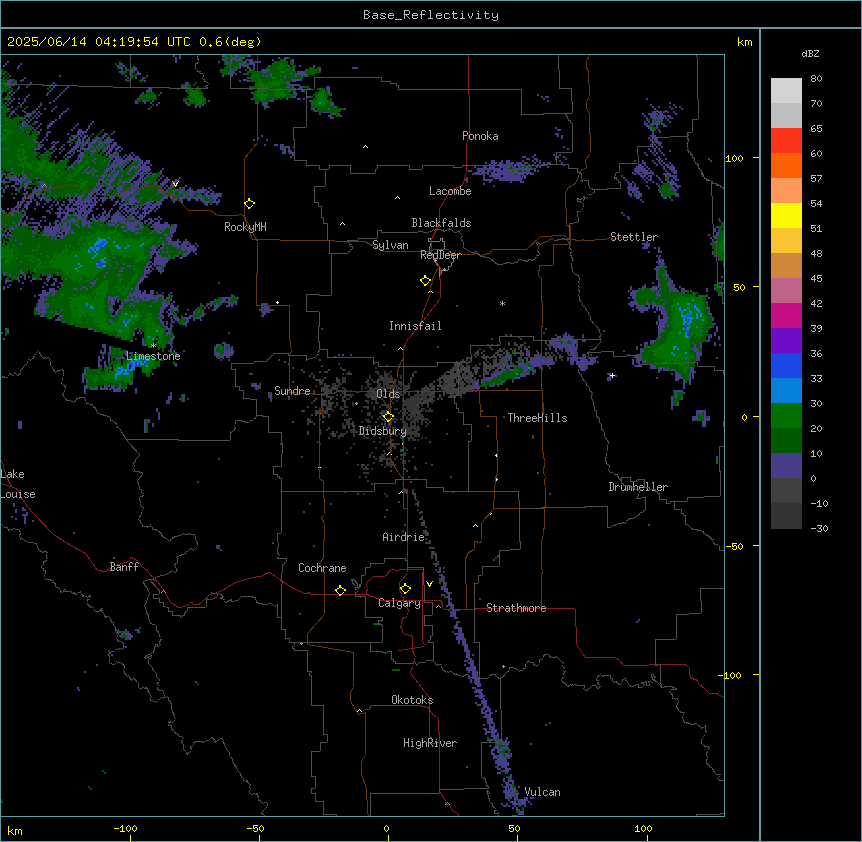Click the Drumheller city label
This screenshot has width=862, height=842.
(638, 487)
